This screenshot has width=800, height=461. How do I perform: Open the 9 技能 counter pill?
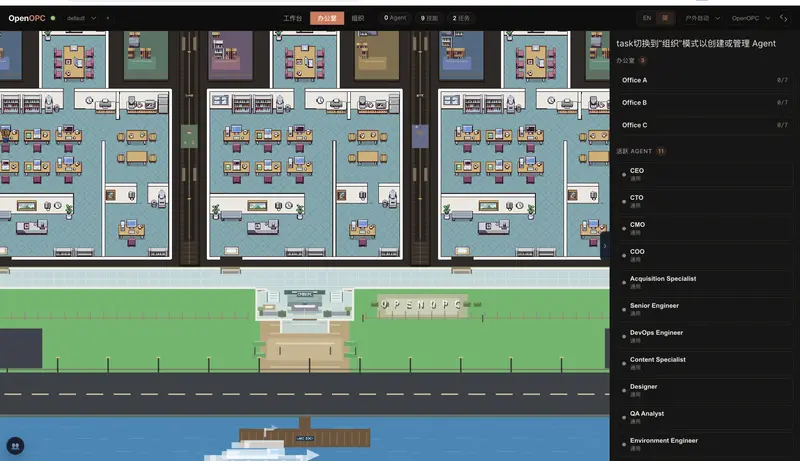point(429,18)
